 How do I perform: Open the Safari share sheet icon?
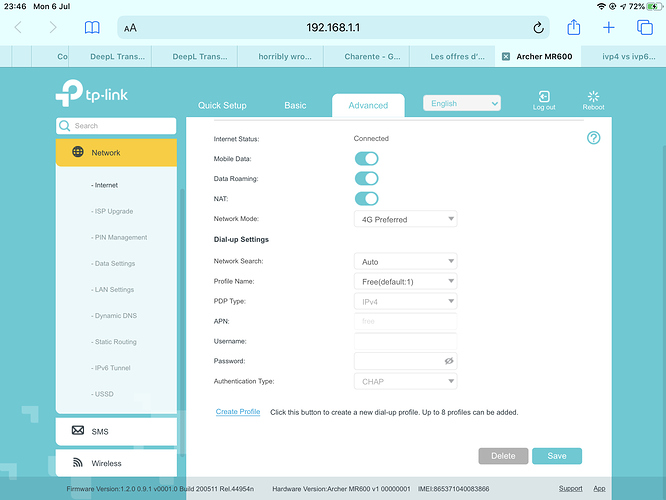(x=573, y=27)
